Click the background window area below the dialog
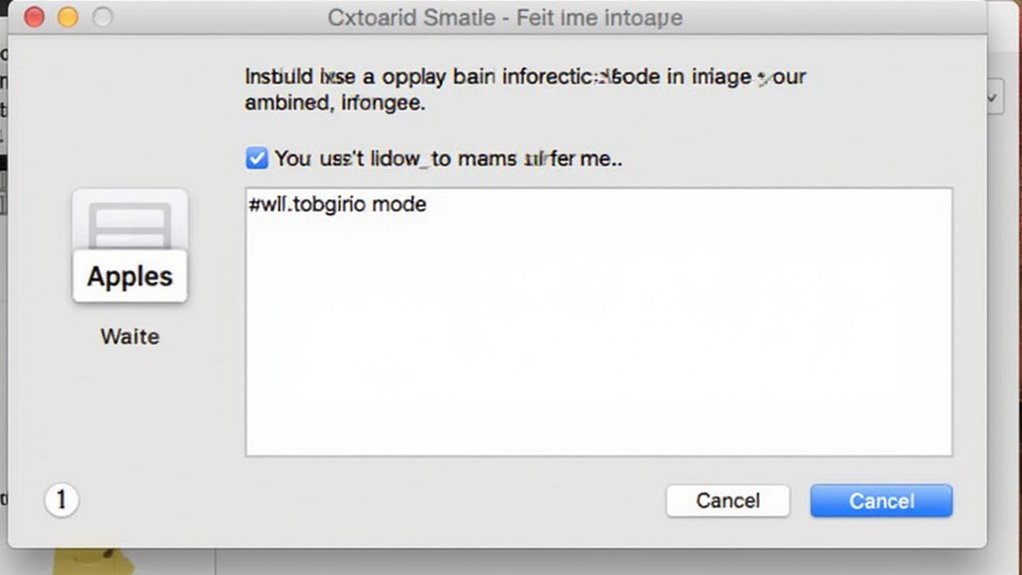This screenshot has width=1022, height=575. [x=600, y=562]
